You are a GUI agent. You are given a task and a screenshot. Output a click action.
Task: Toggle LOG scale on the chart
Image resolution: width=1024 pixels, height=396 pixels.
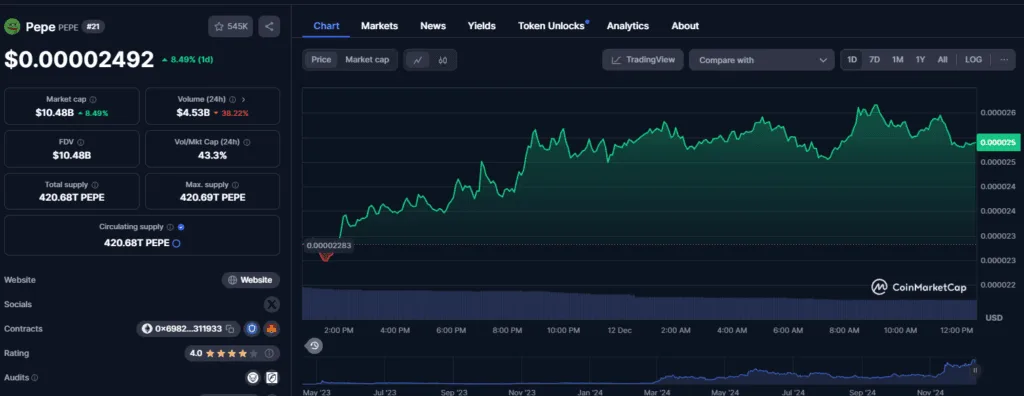pyautogui.click(x=973, y=59)
